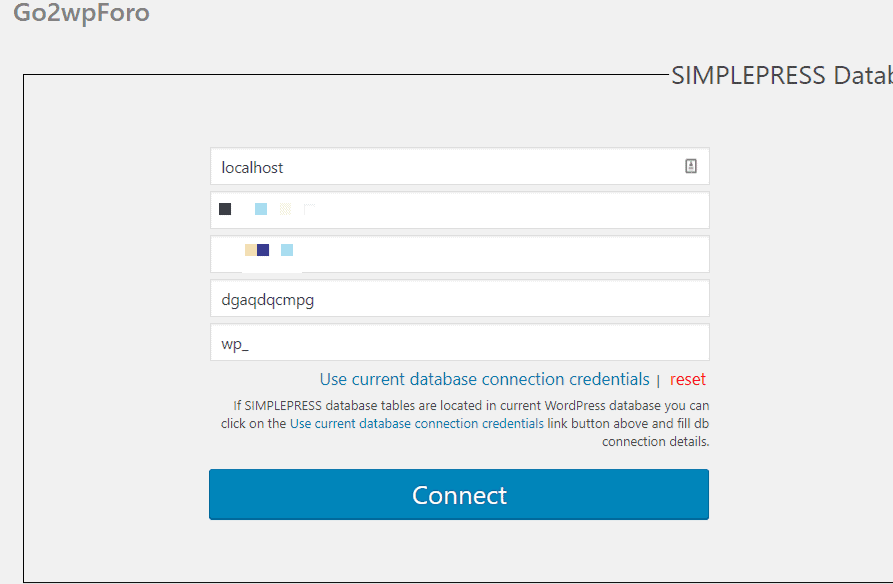This screenshot has width=893, height=584.
Task: Click the light blue block in username field
Action: [x=261, y=209]
